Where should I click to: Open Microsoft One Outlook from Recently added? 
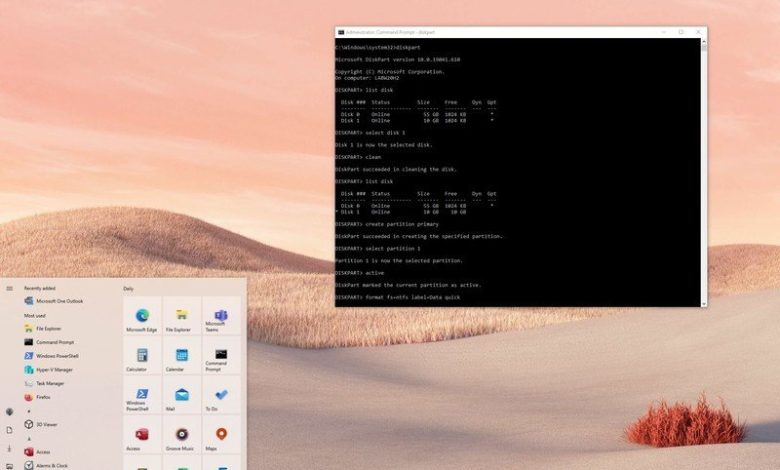tap(54, 301)
